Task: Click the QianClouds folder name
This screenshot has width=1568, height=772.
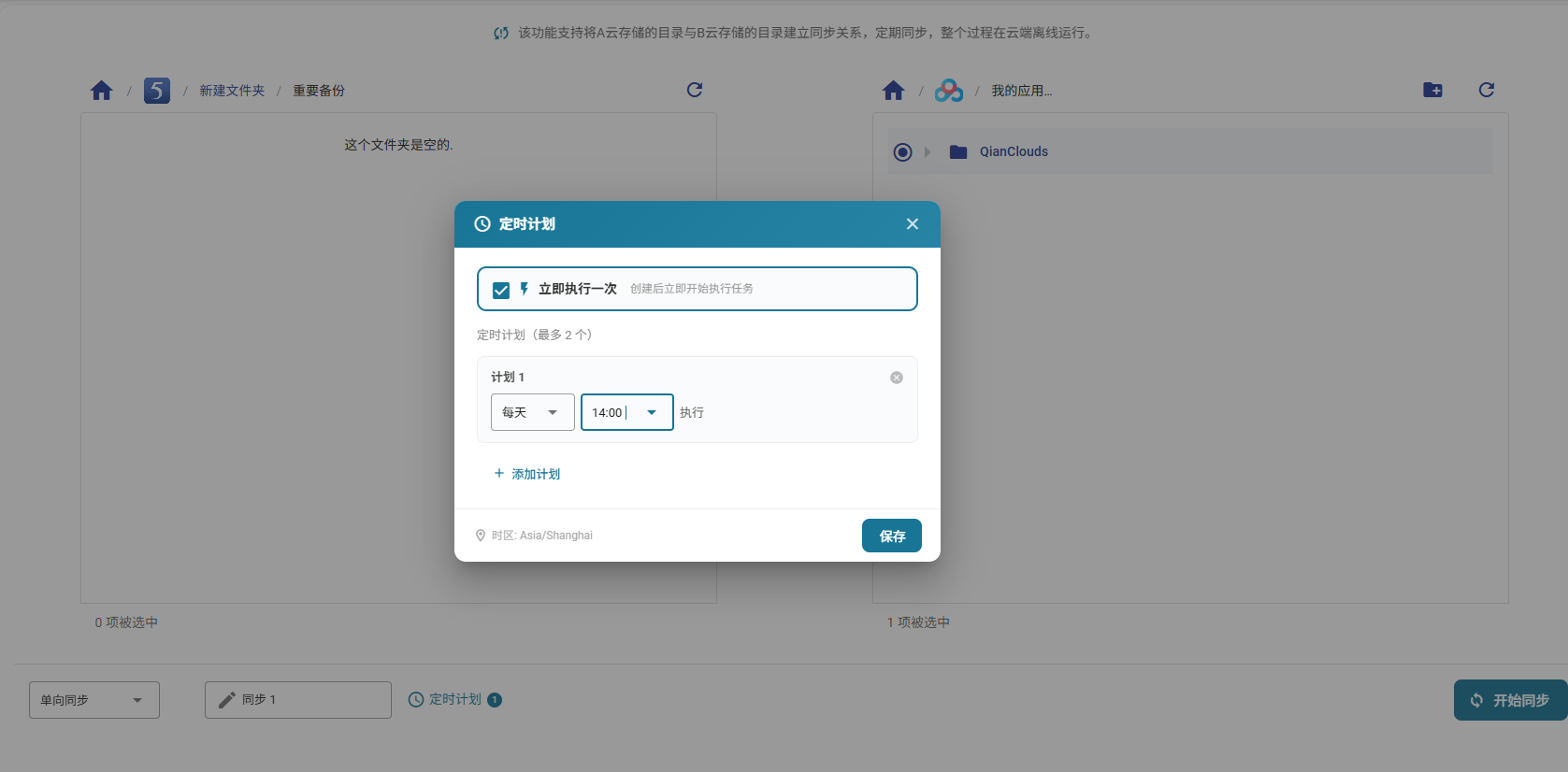Action: pos(1014,151)
